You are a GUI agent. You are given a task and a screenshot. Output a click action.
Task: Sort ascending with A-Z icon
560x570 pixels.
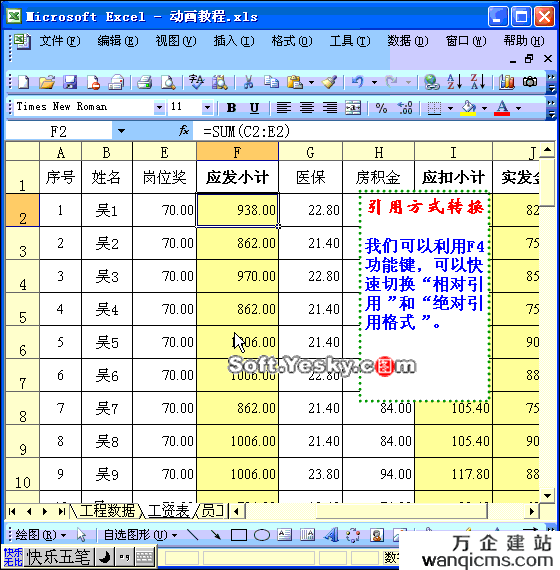tap(454, 82)
